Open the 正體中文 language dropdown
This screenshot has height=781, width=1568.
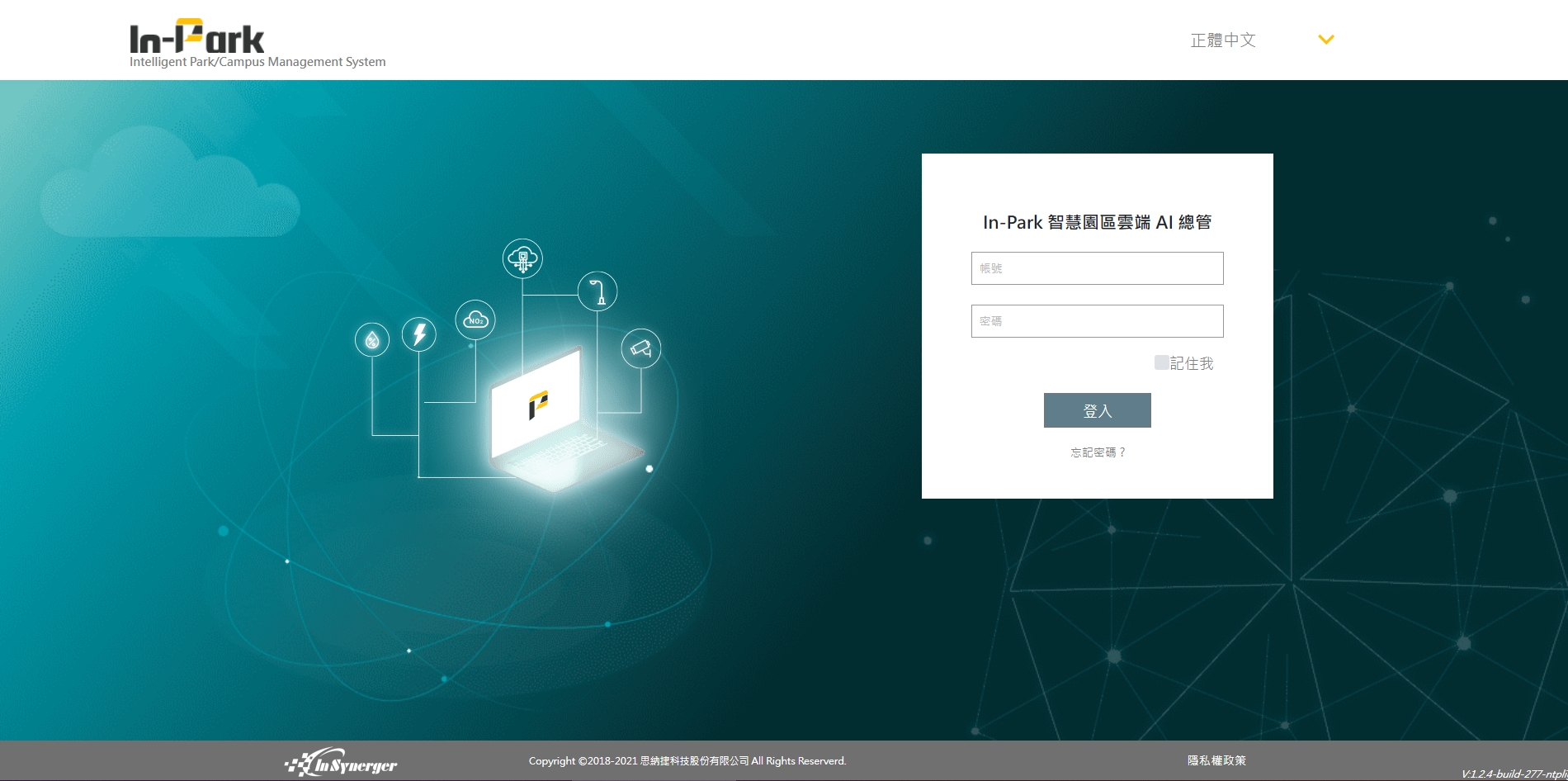coord(1262,40)
